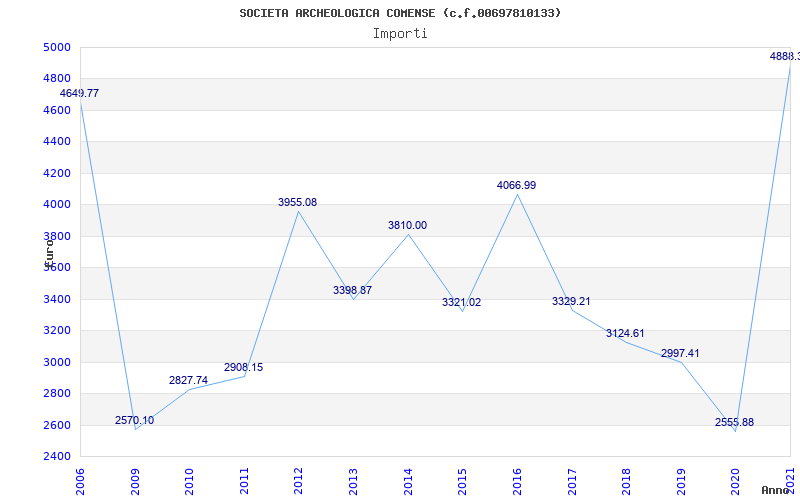Screen dimensions: 800x500
Task: Select data label 2827.74
Action: pyautogui.click(x=188, y=380)
